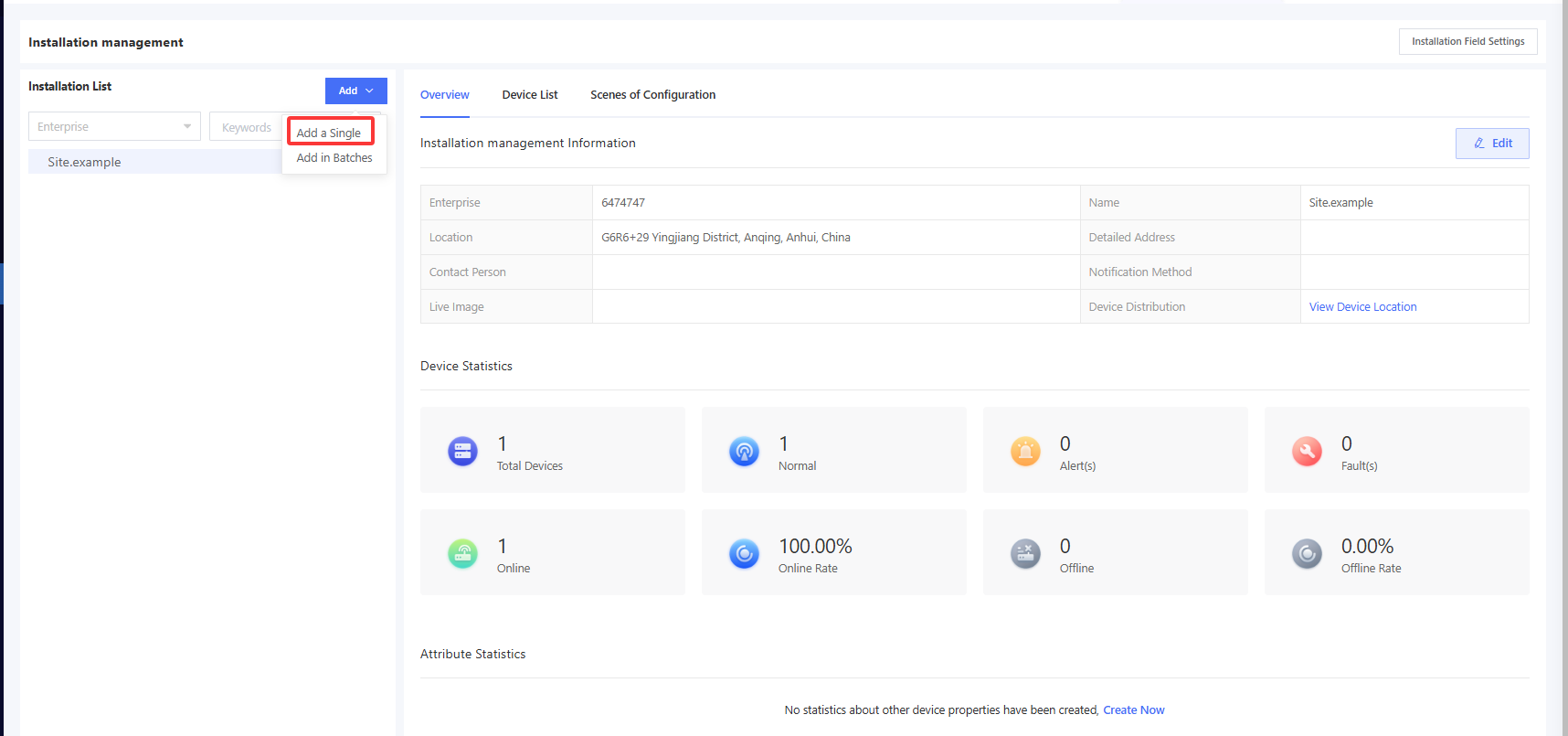Click the gray Offline device icon
1568x736 pixels.
point(1025,553)
